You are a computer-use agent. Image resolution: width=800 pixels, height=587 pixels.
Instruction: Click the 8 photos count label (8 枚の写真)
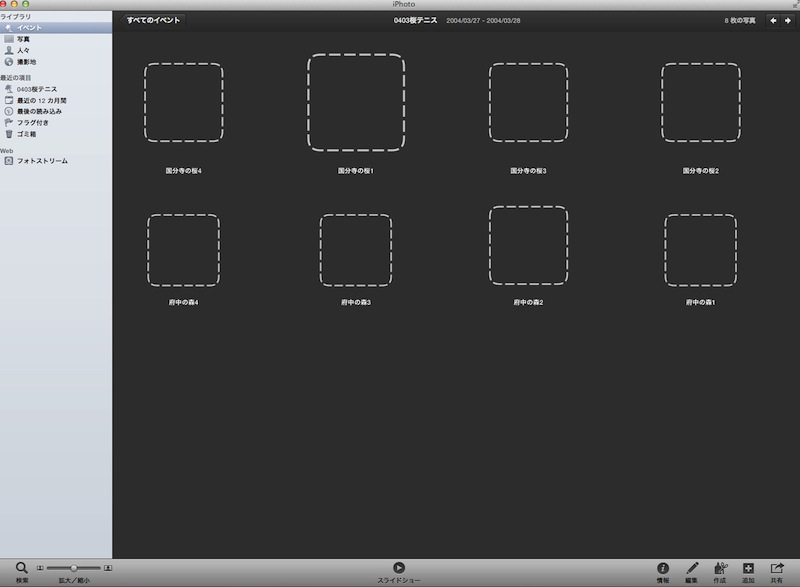click(740, 20)
